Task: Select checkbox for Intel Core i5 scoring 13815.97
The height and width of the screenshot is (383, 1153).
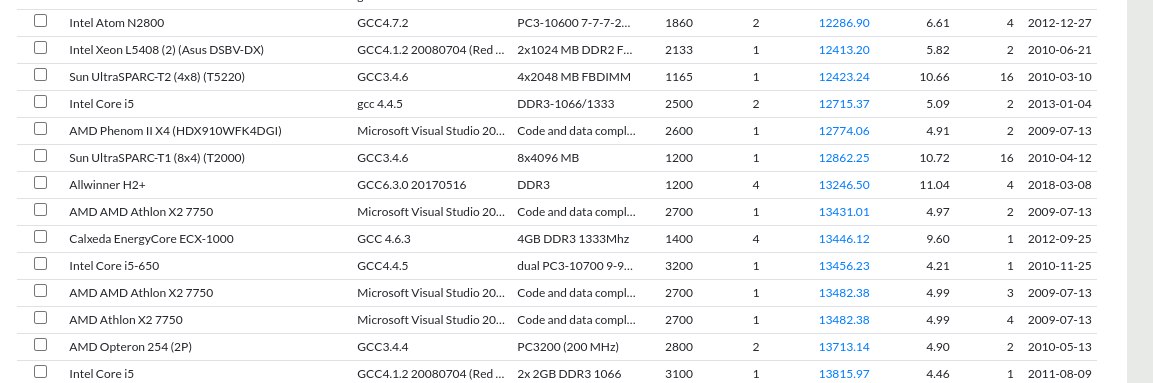Action: [40, 371]
